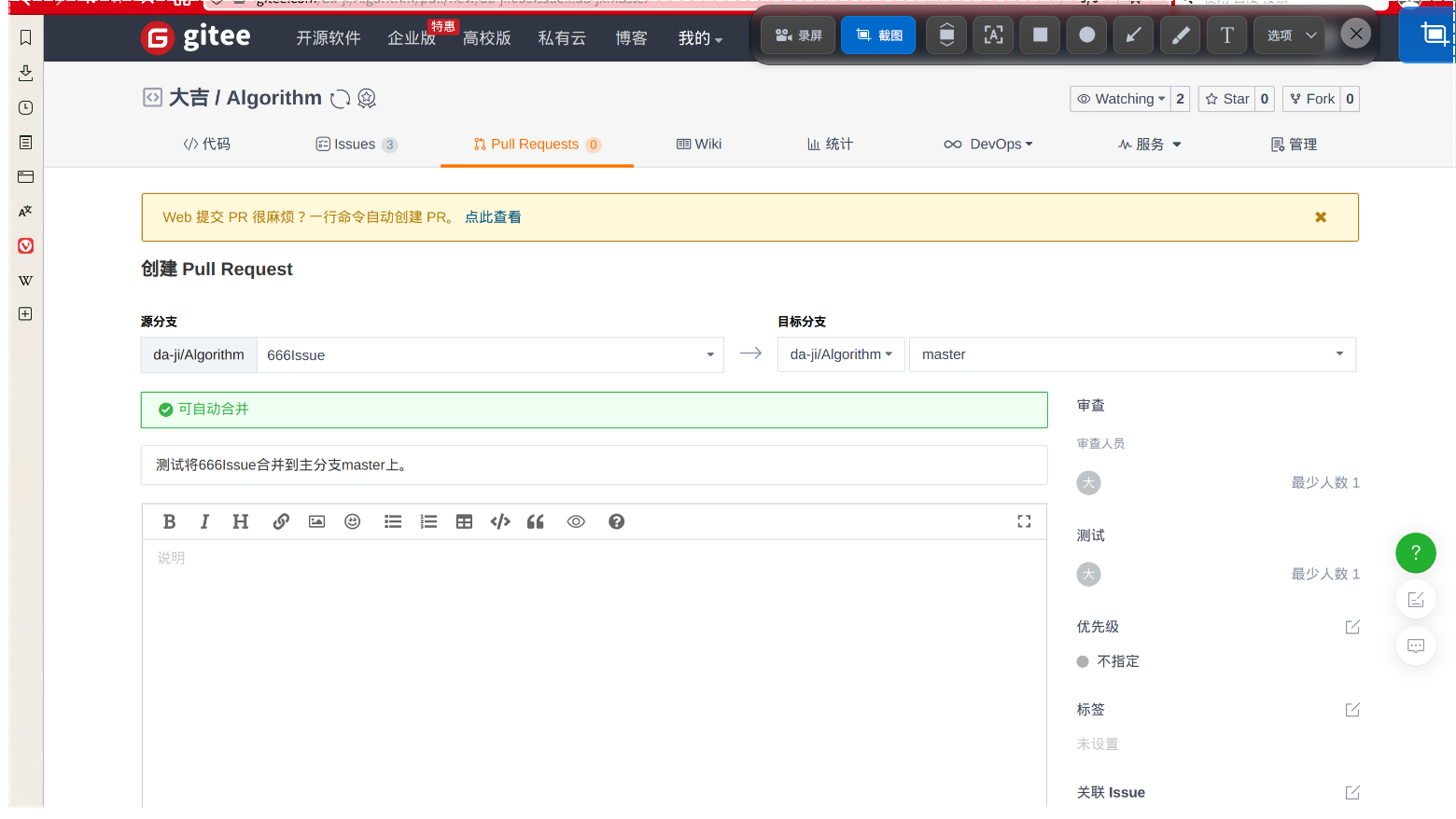The image size is (1456, 819).
Task: Choose the arrow annotation tool
Action: pyautogui.click(x=1133, y=35)
